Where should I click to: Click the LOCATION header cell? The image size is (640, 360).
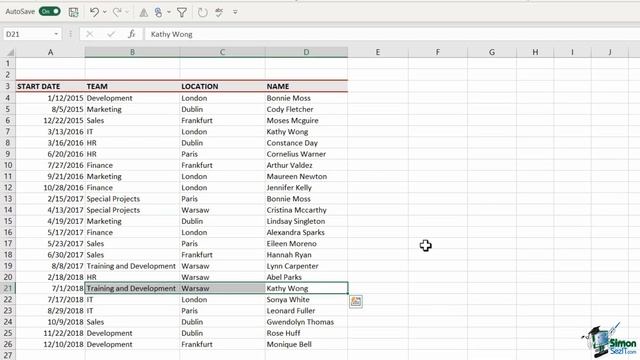[x=222, y=87]
